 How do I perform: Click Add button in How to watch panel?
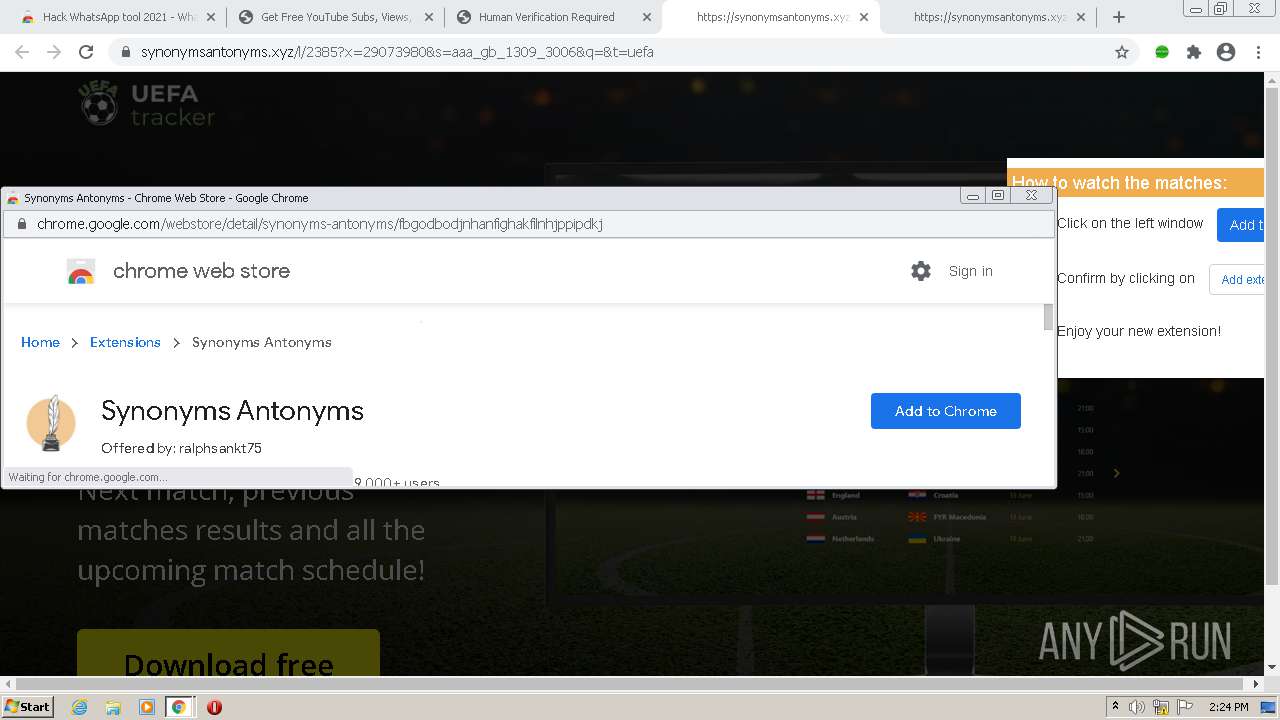point(1241,225)
